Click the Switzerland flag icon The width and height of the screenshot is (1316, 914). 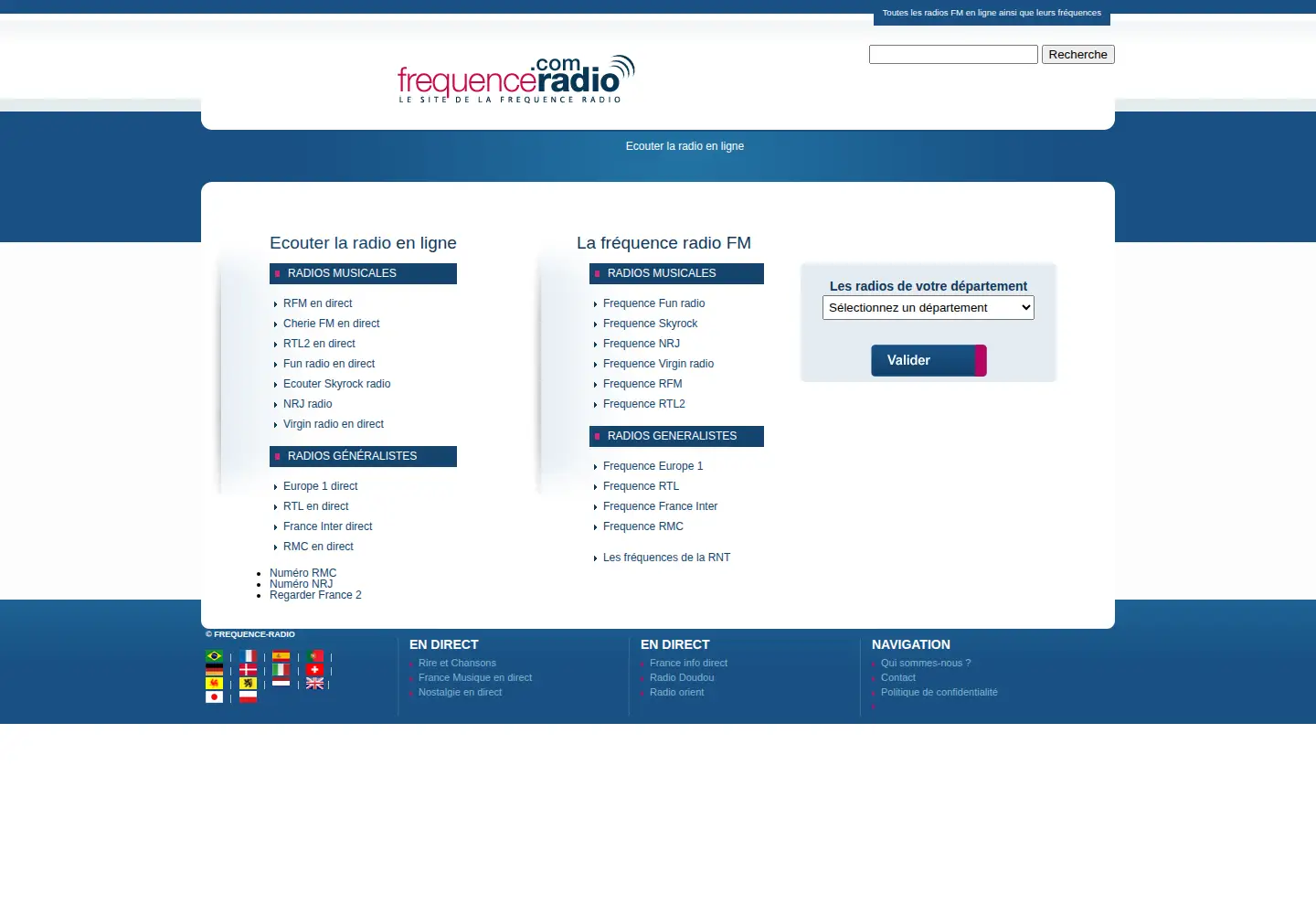coord(315,670)
